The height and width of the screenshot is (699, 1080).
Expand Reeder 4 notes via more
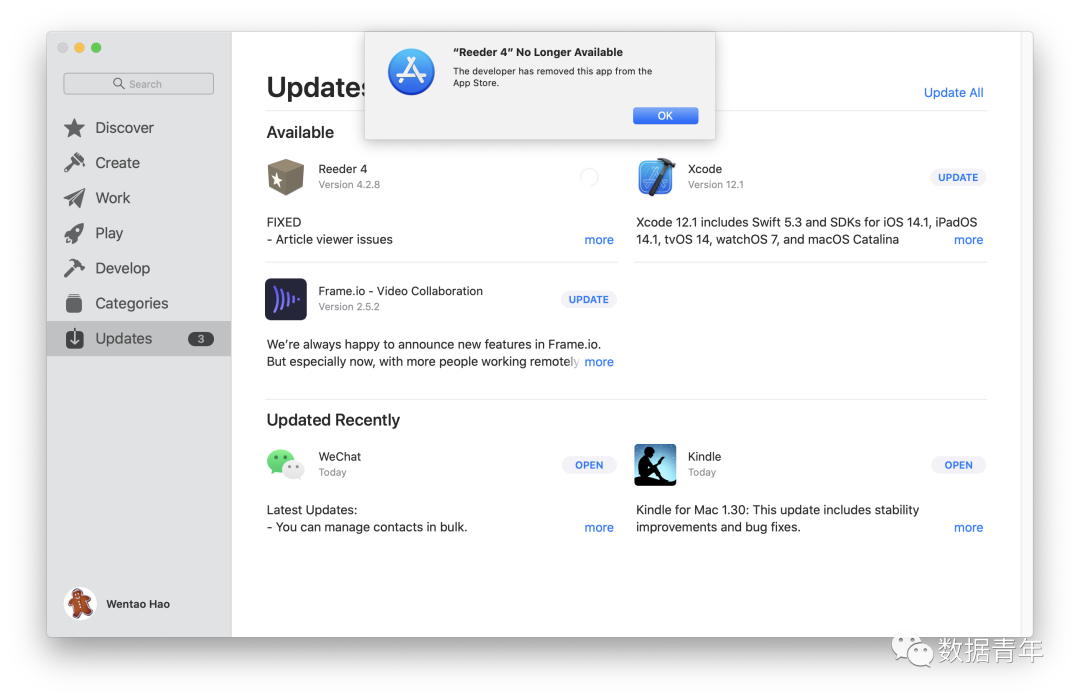pos(599,240)
